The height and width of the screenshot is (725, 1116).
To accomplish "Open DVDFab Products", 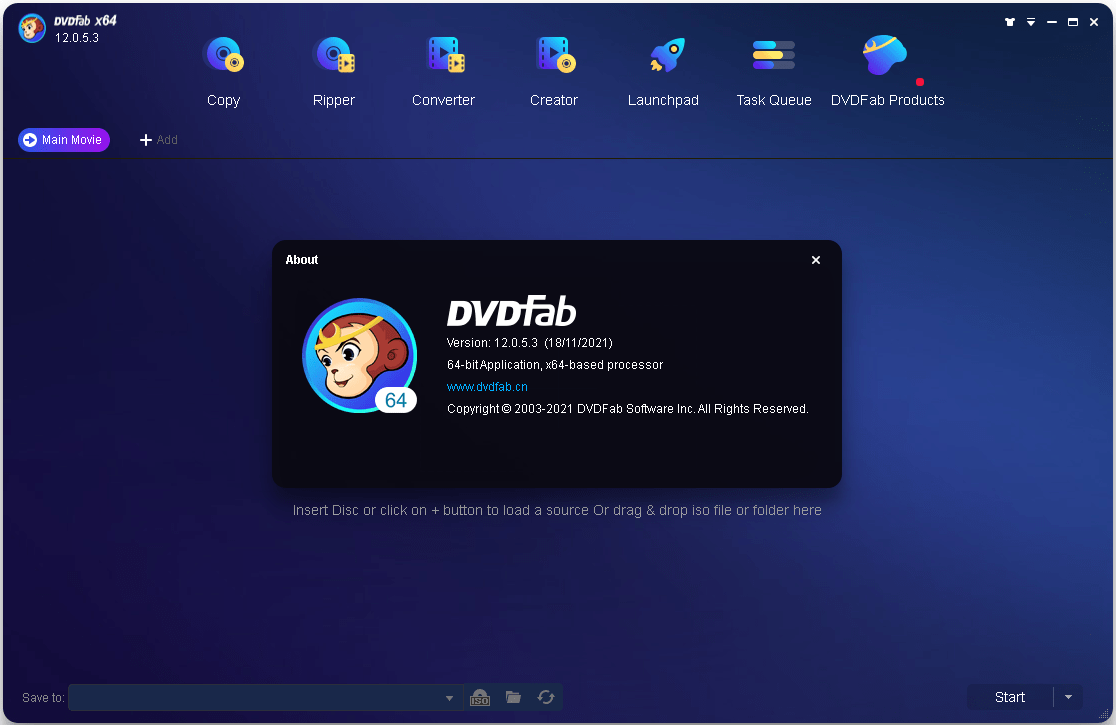I will click(888, 71).
